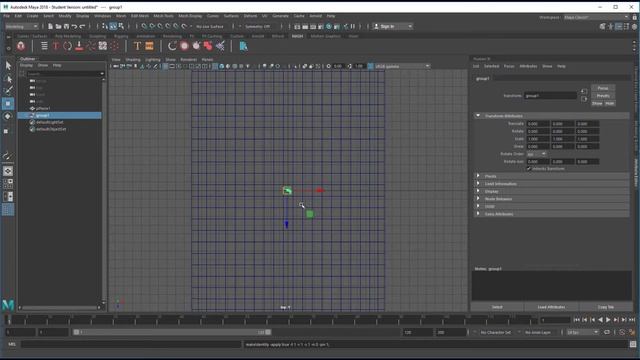This screenshot has height=360, width=640.
Task: Click the orange SVG shelf icon
Action: (x=149, y=46)
